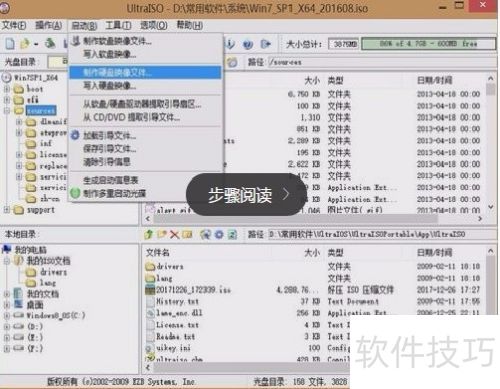
Task: Click the green up-folder icon in local toolbar
Action: (x=149, y=234)
